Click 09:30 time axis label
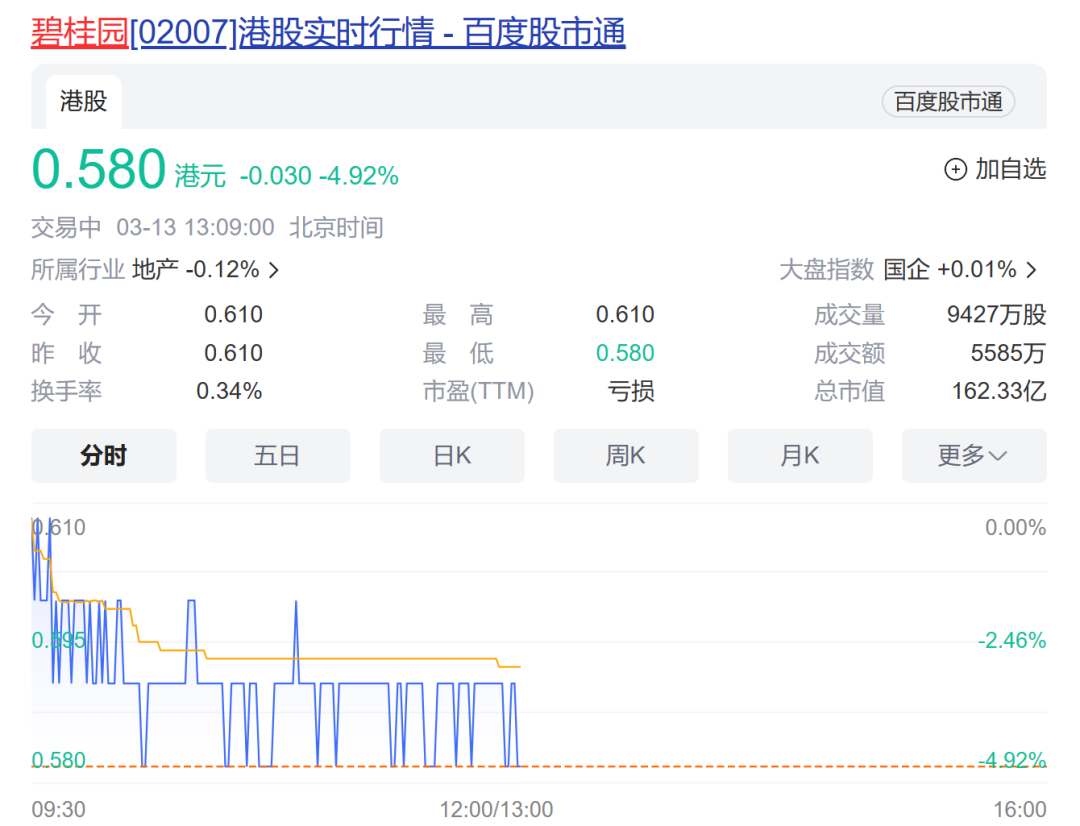 [59, 809]
